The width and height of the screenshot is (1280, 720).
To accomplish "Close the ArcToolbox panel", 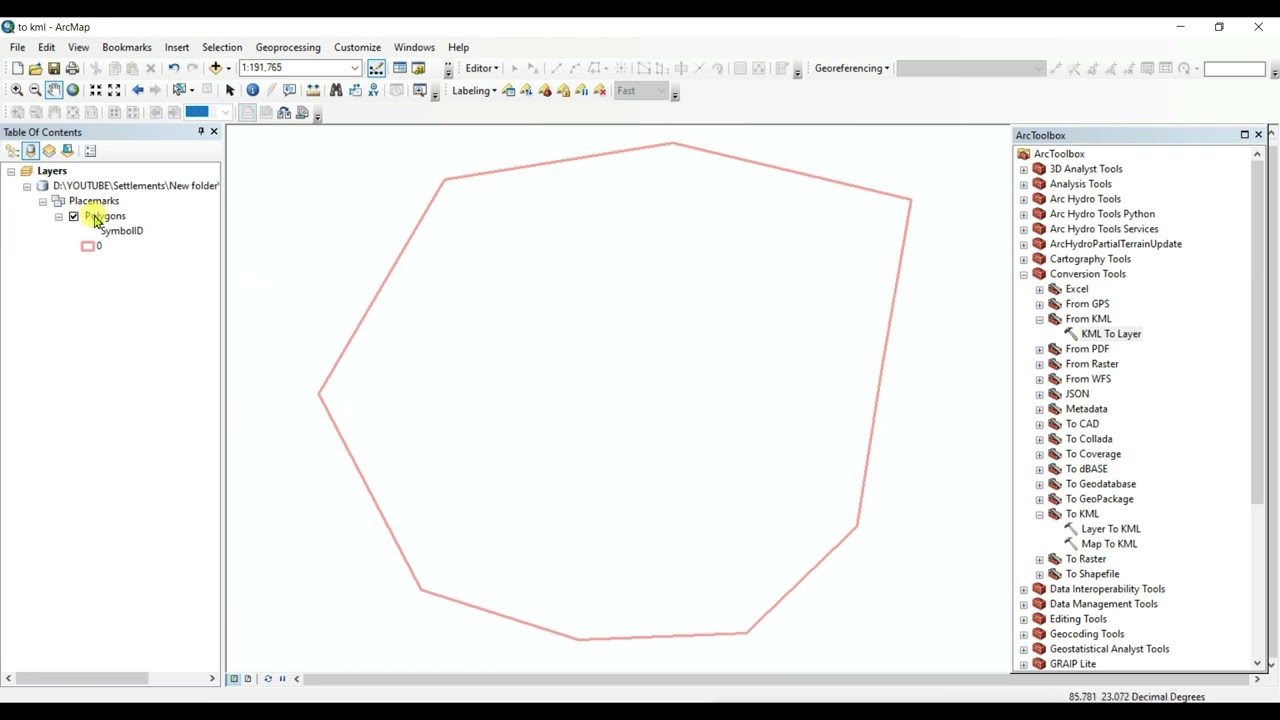I will 1258,135.
